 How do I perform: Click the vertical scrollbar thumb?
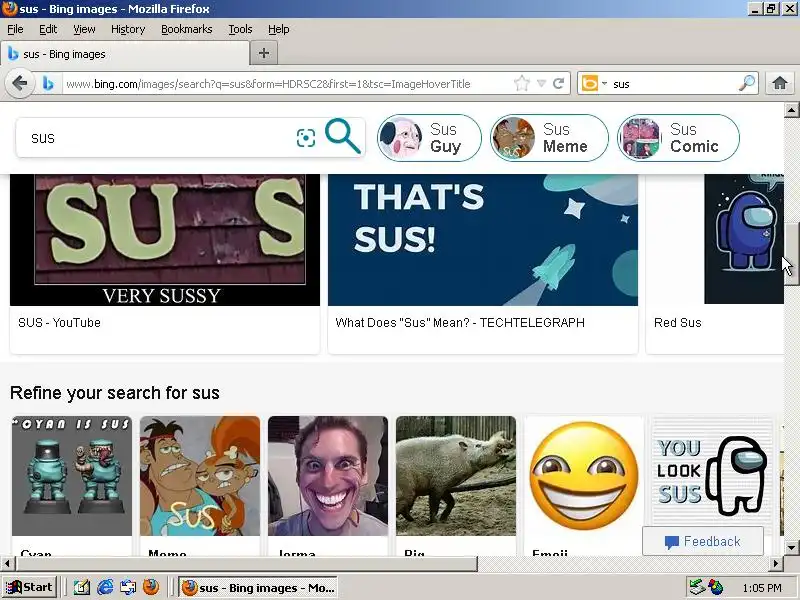791,254
